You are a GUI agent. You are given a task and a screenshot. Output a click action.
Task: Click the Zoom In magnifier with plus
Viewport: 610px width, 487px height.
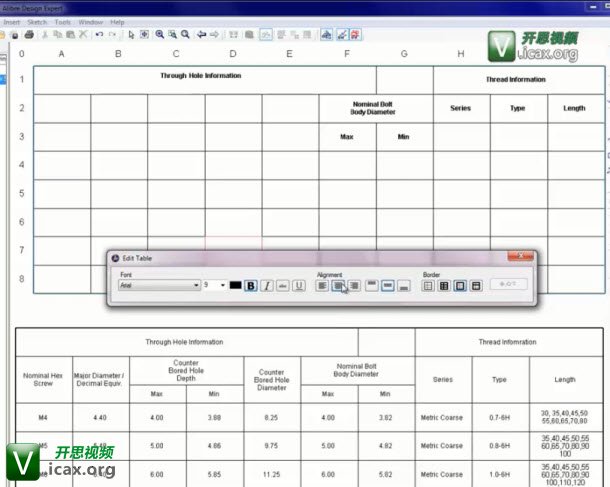click(x=160, y=35)
